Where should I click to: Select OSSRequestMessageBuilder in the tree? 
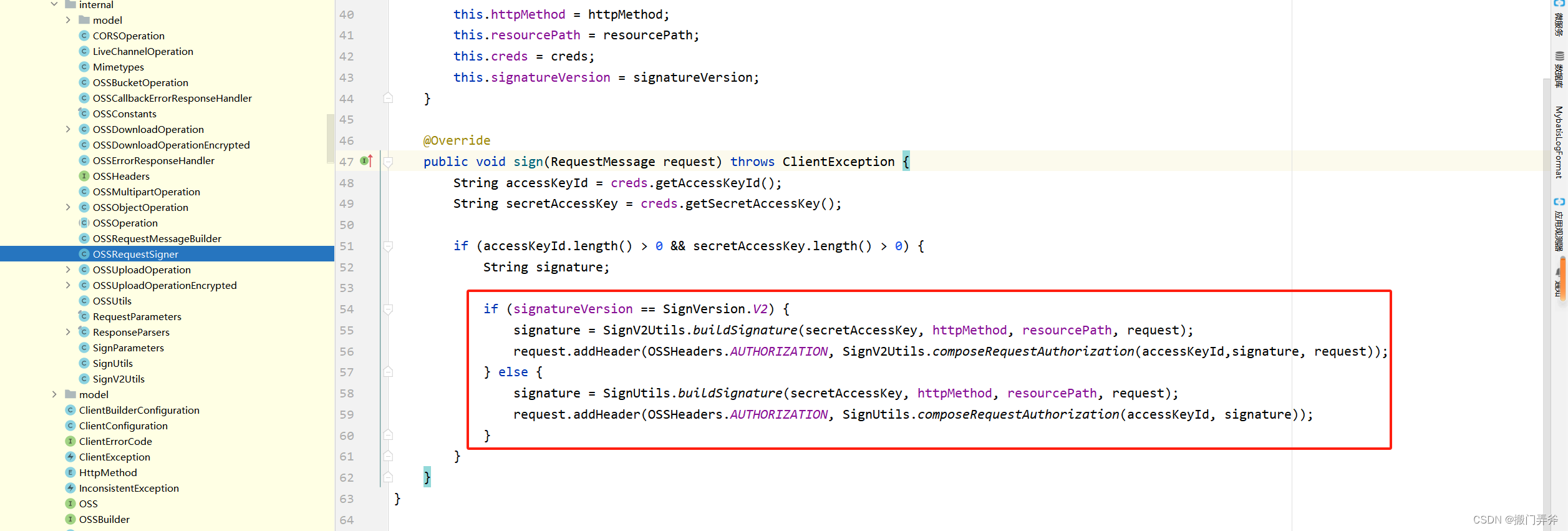pos(157,238)
